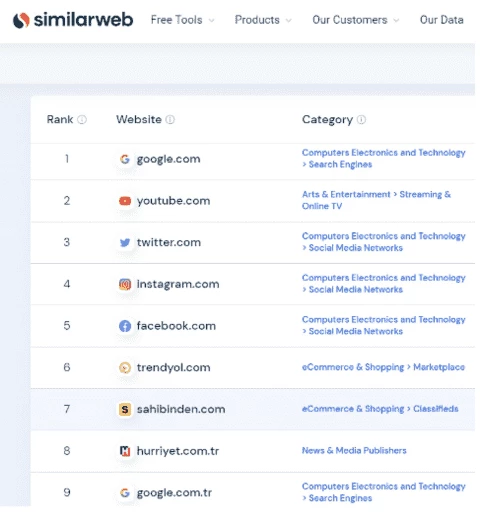Click the info icon next to Category
The width and height of the screenshot is (480, 520).
(x=361, y=119)
